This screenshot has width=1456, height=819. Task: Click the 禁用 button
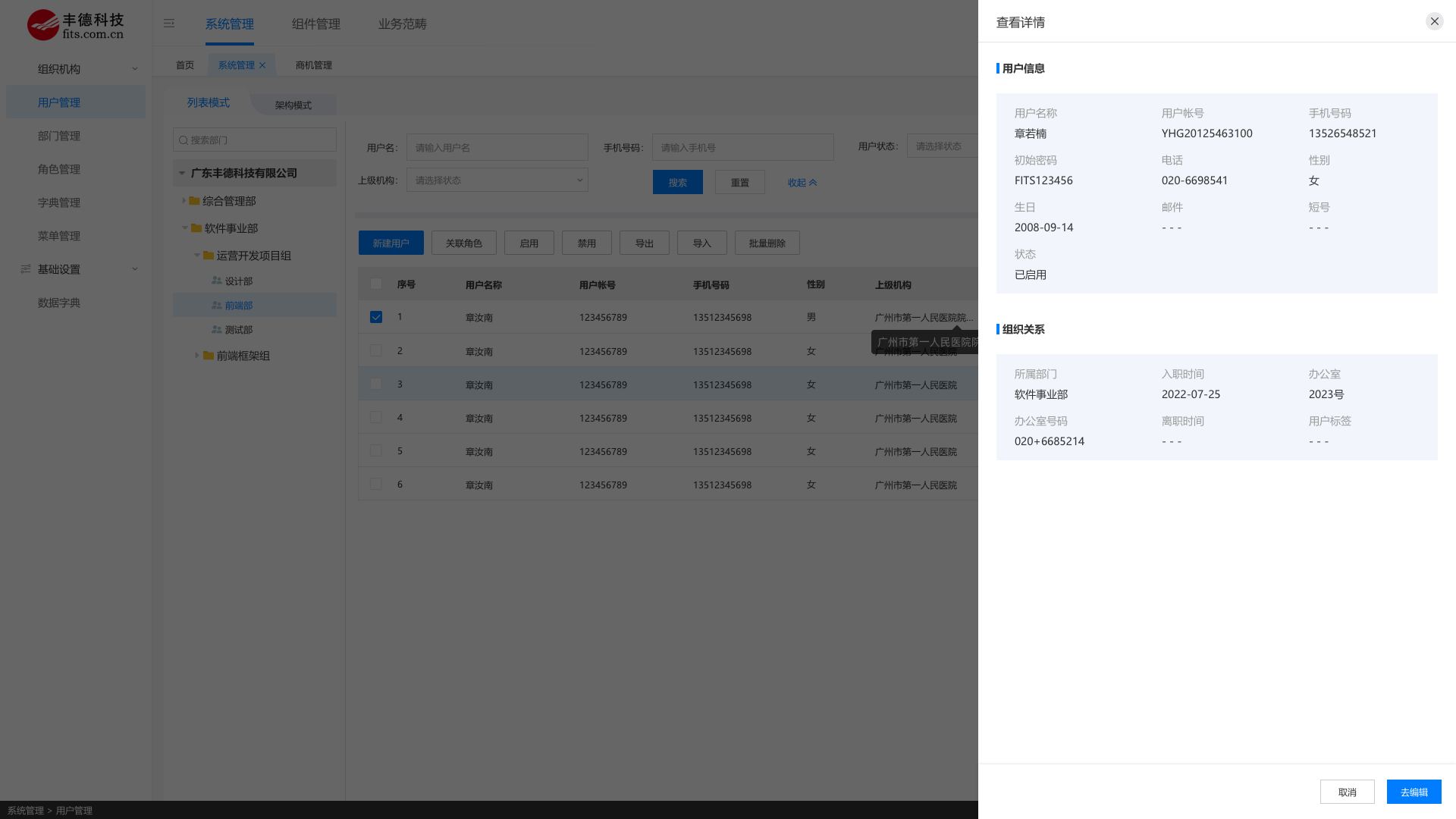pos(587,243)
